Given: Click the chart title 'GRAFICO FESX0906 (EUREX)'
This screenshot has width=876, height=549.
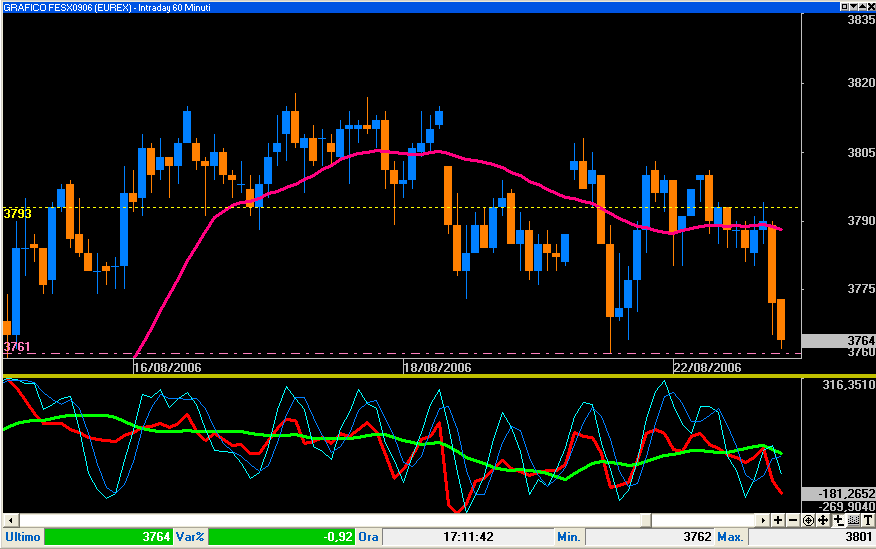Looking at the screenshot, I should [68, 7].
